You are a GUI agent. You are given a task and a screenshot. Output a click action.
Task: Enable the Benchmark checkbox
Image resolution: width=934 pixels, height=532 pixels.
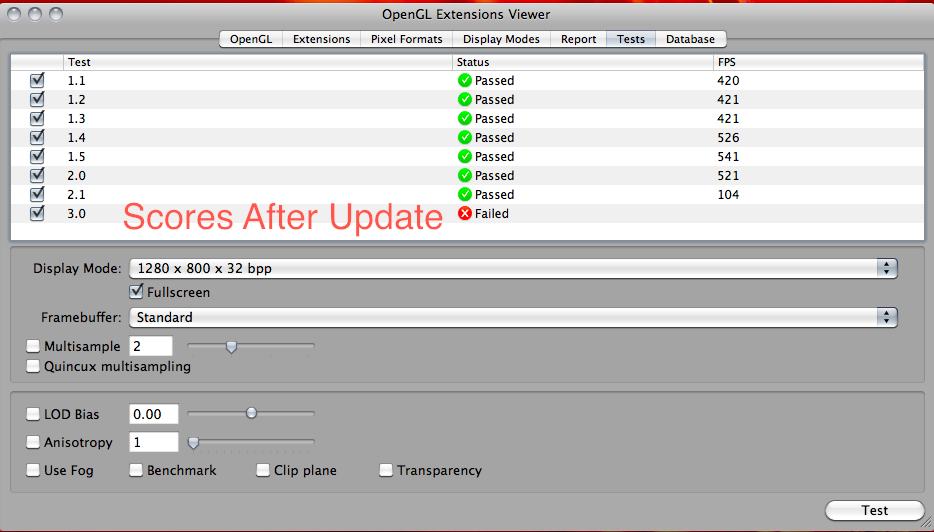[x=136, y=470]
